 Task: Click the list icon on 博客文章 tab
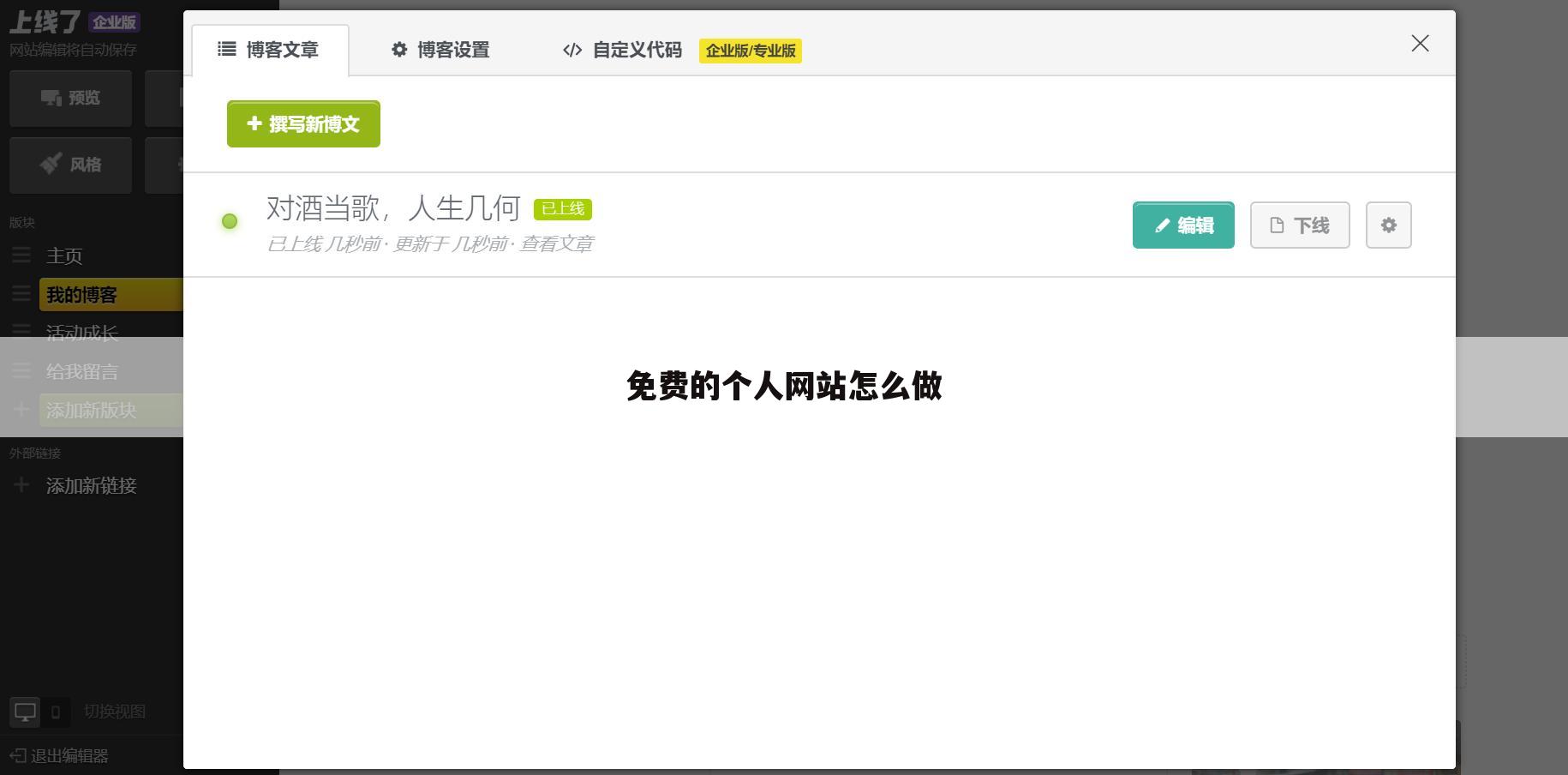tap(227, 50)
